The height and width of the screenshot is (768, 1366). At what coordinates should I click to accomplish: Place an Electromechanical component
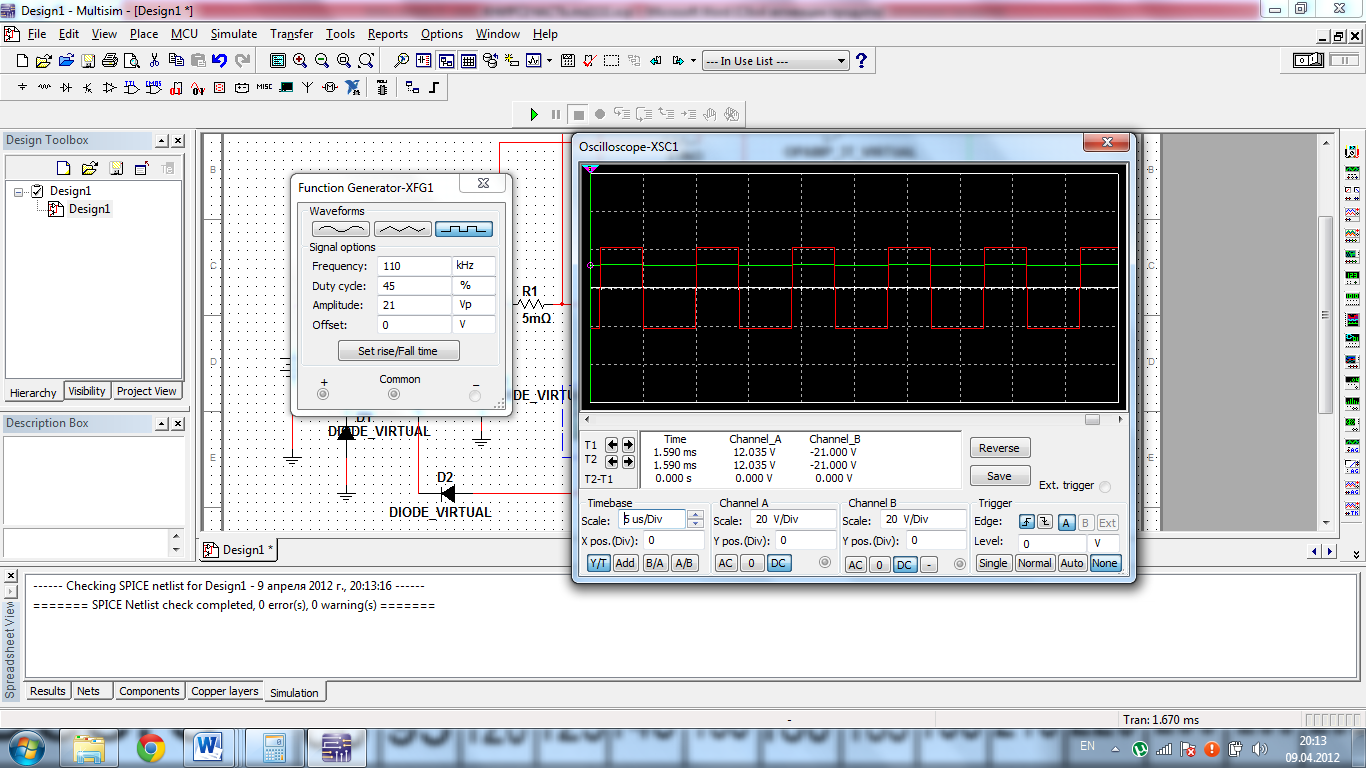click(x=330, y=87)
